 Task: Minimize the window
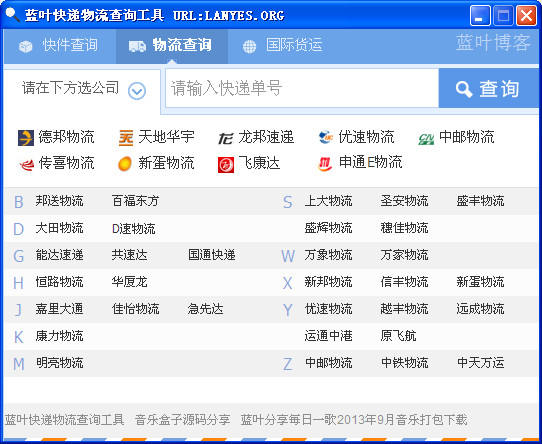tap(480, 16)
